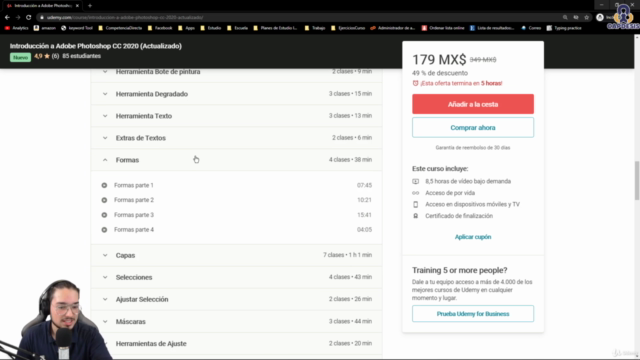The height and width of the screenshot is (360, 640).
Task: Open the Lista de resultados bookmark
Action: [492, 28]
